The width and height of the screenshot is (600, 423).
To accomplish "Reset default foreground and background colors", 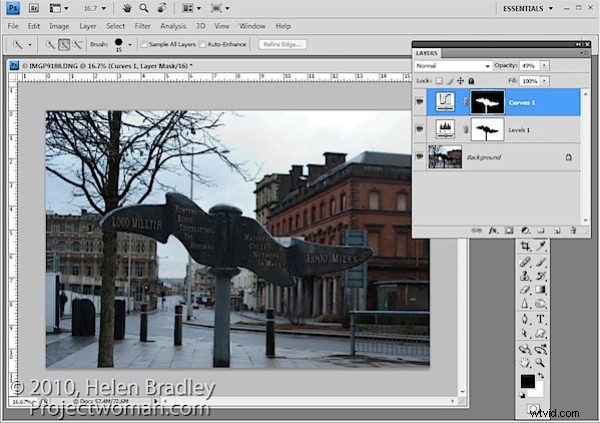I will [x=523, y=395].
